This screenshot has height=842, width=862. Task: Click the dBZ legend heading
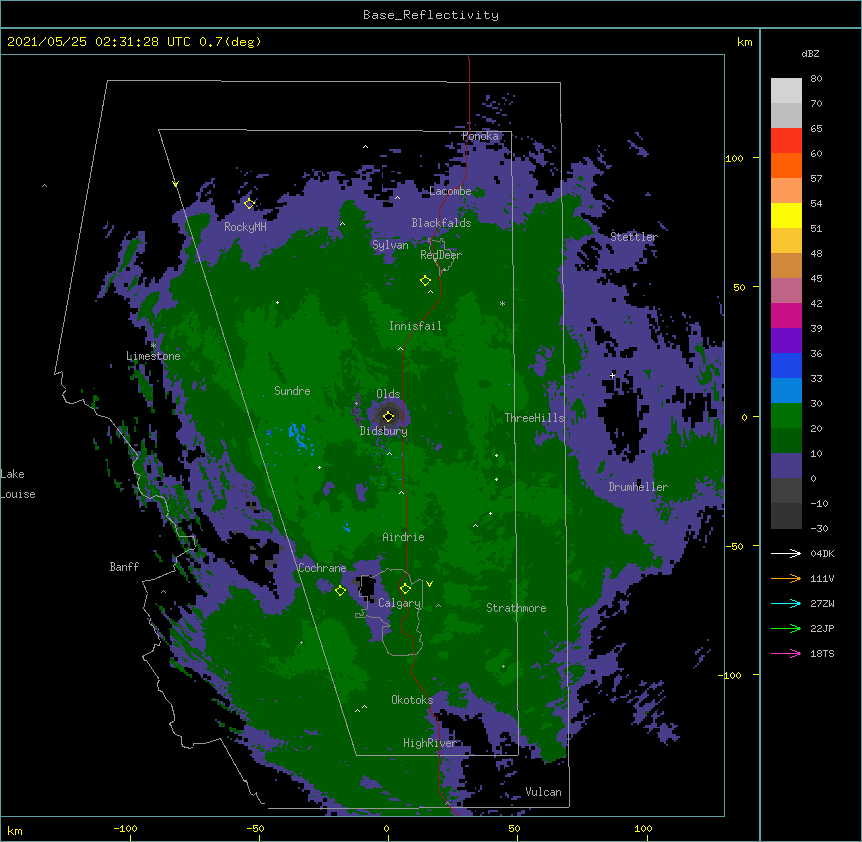810,54
